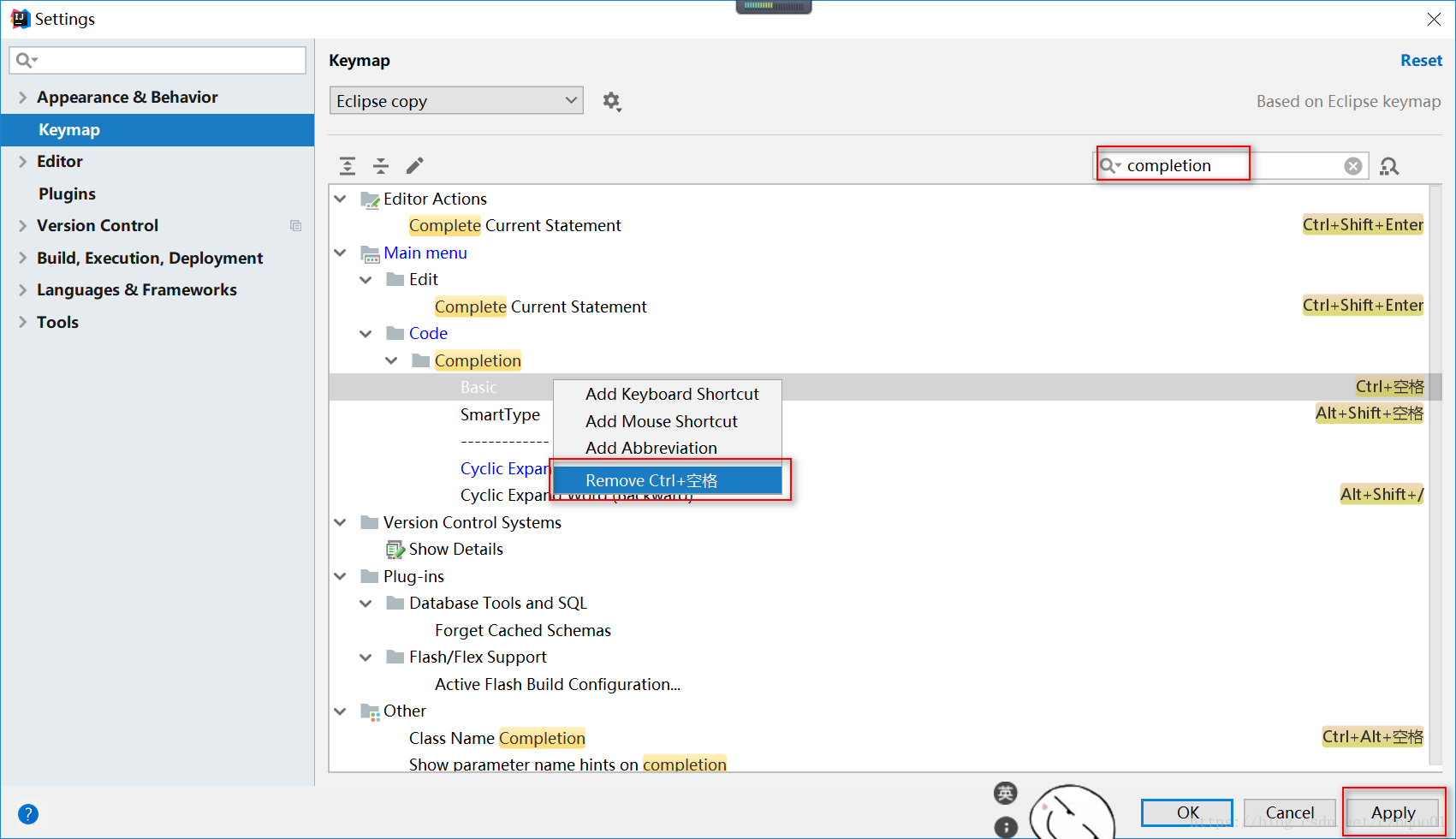1456x839 pixels.
Task: Click the input method 英 icon
Action: [x=1006, y=793]
